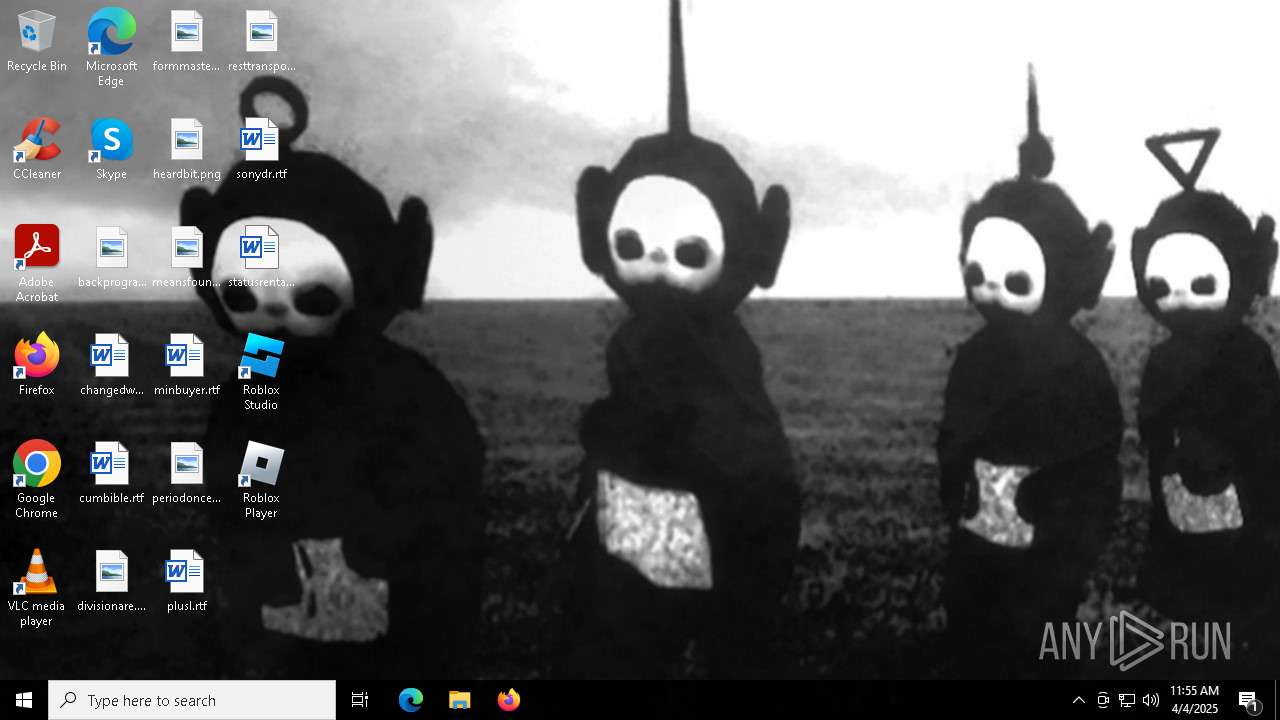1280x720 pixels.
Task: Open network status tray icon
Action: pyautogui.click(x=1127, y=700)
